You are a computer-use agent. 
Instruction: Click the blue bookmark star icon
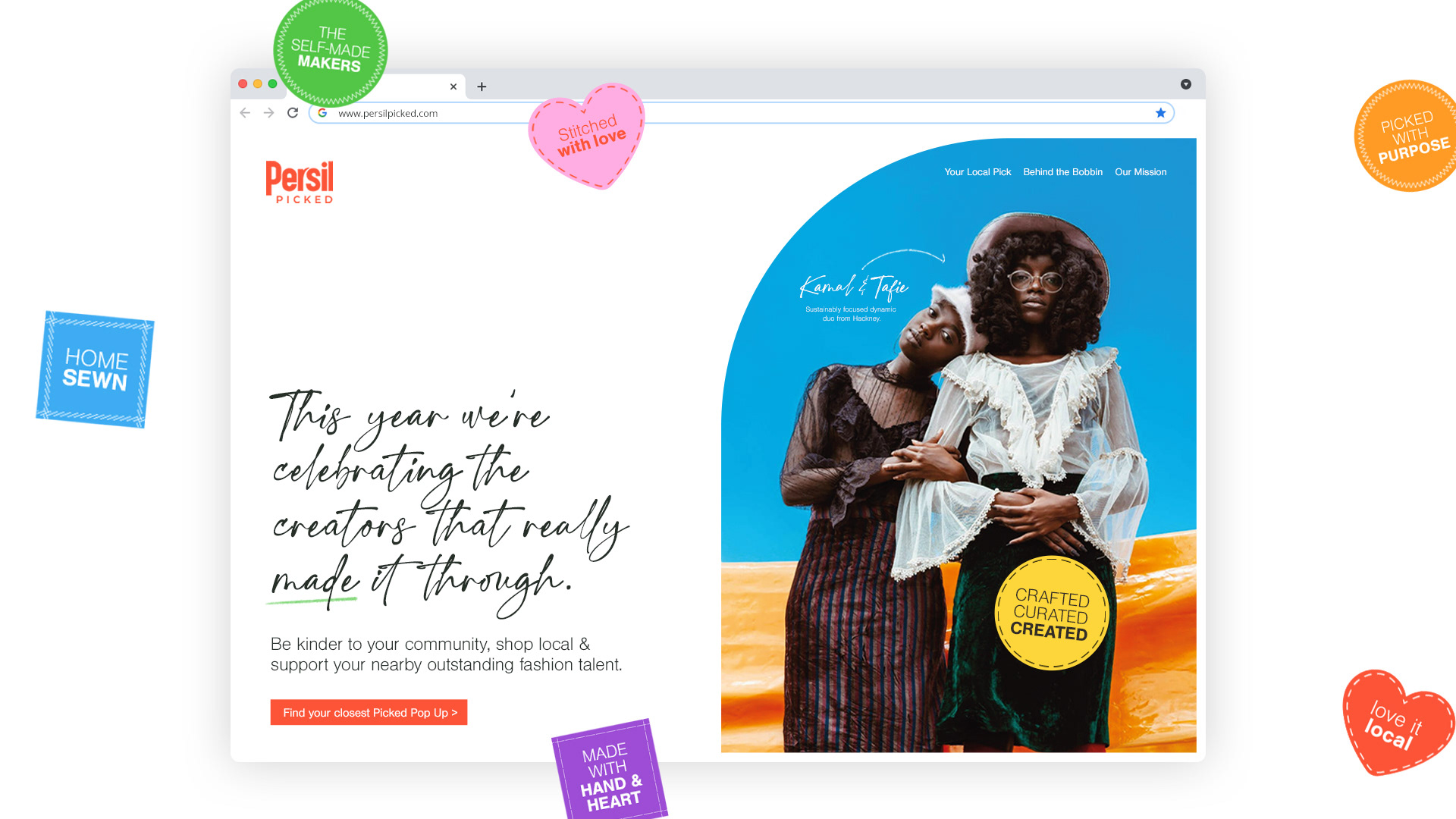click(x=1160, y=113)
